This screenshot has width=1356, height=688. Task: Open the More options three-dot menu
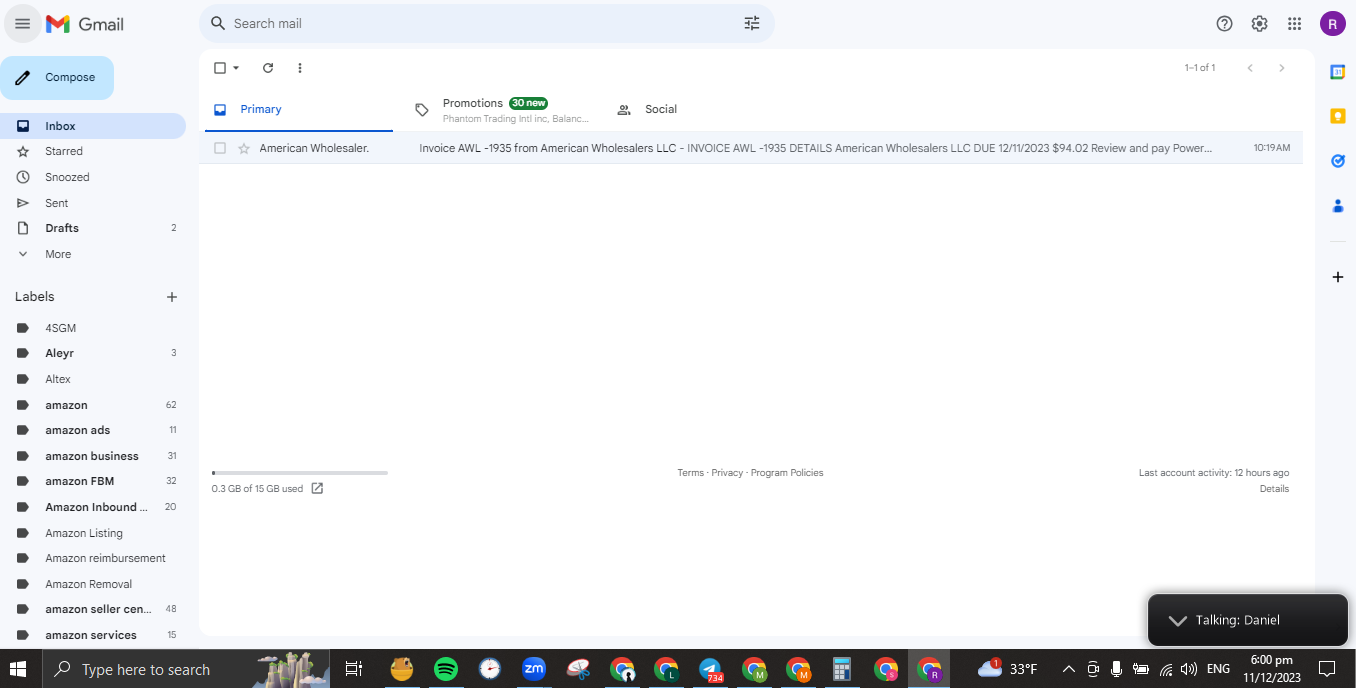tap(300, 68)
